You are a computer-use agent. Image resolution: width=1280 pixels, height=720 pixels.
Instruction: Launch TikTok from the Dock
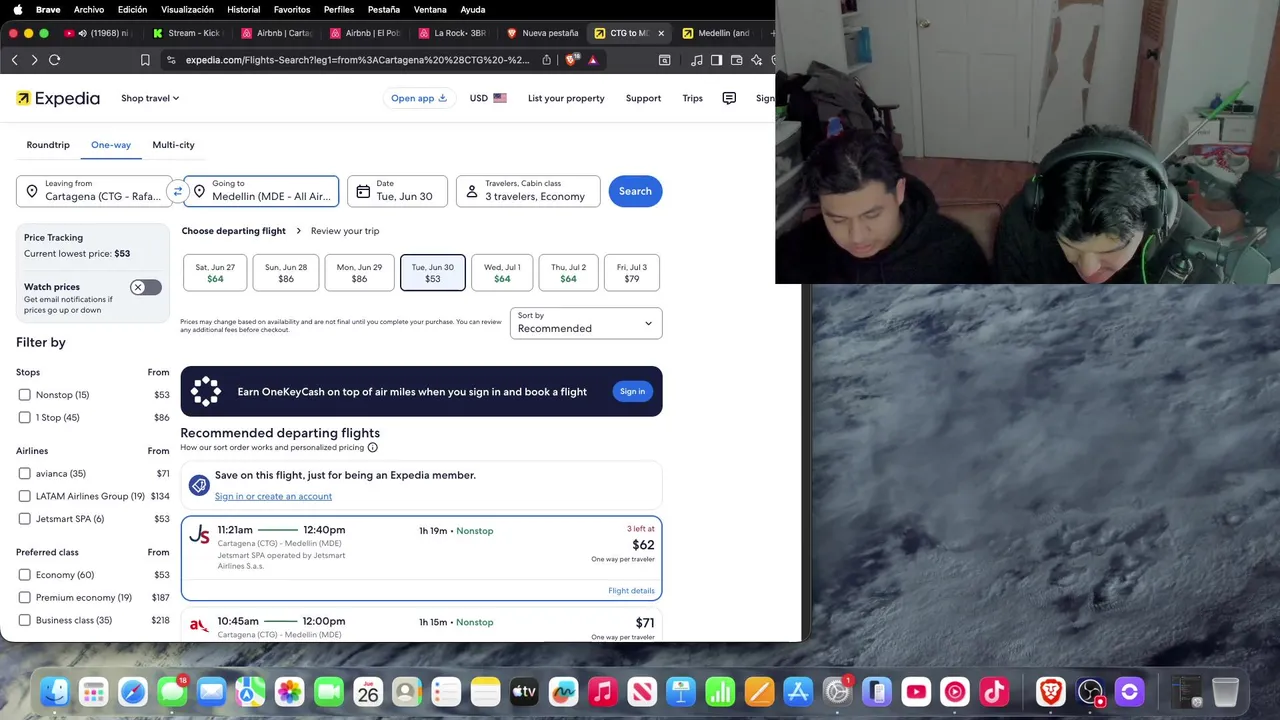coord(994,691)
